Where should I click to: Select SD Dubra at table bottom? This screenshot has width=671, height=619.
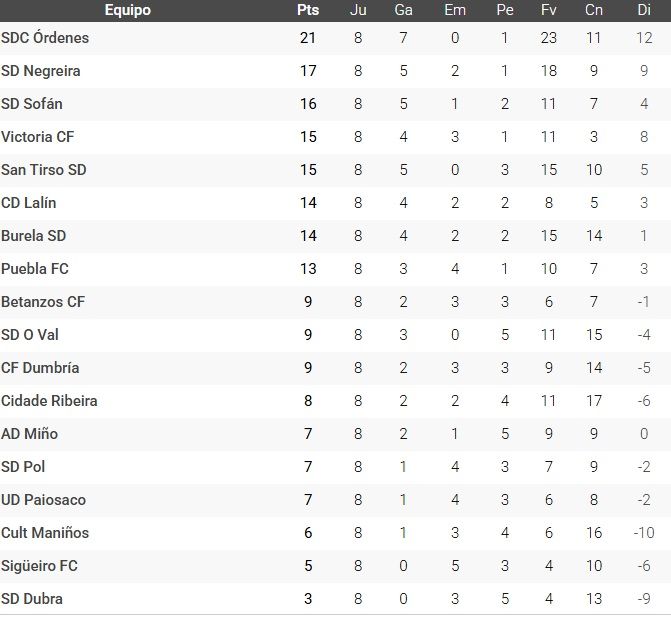click(x=31, y=599)
